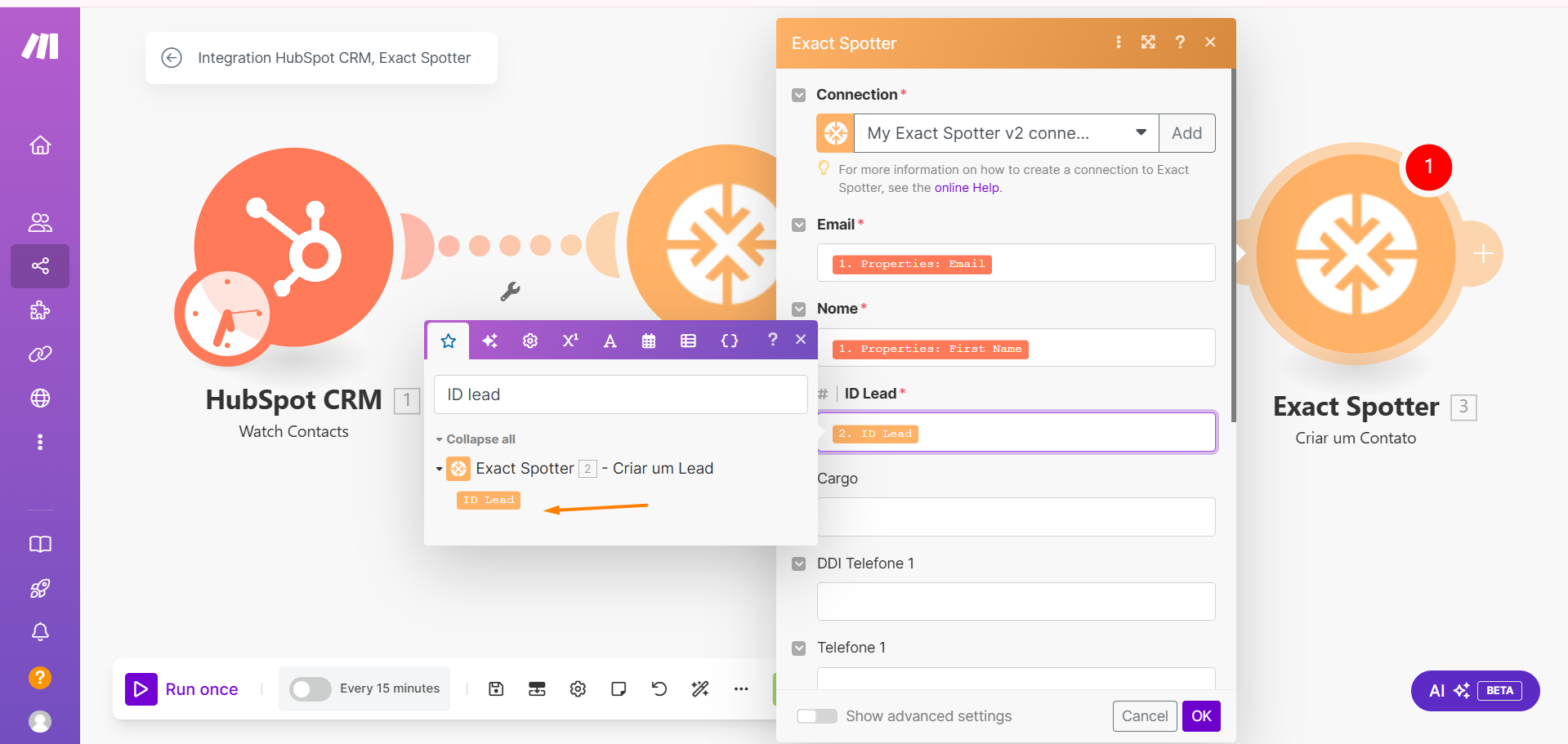This screenshot has width=1568, height=744.
Task: Click the Auto-align magic wand icon
Action: point(700,689)
